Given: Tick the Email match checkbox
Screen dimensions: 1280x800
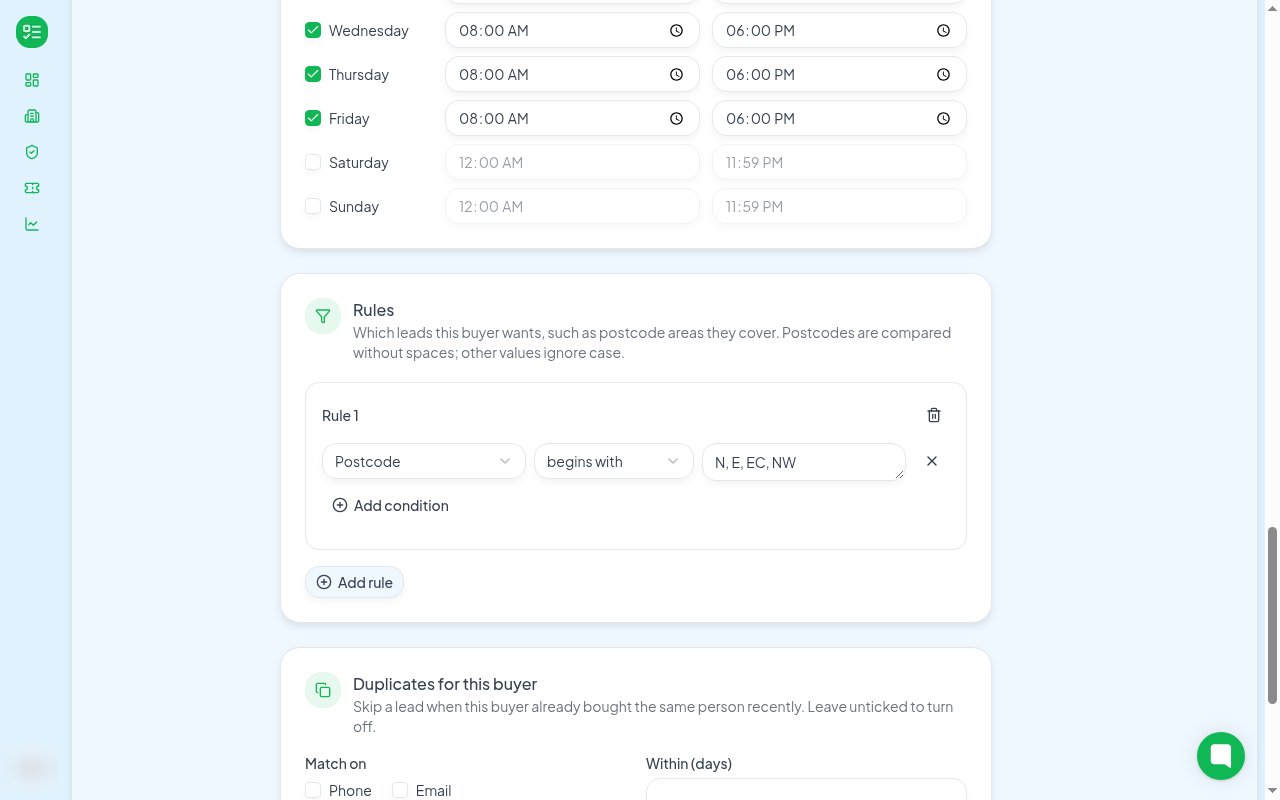Looking at the screenshot, I should click(x=400, y=790).
